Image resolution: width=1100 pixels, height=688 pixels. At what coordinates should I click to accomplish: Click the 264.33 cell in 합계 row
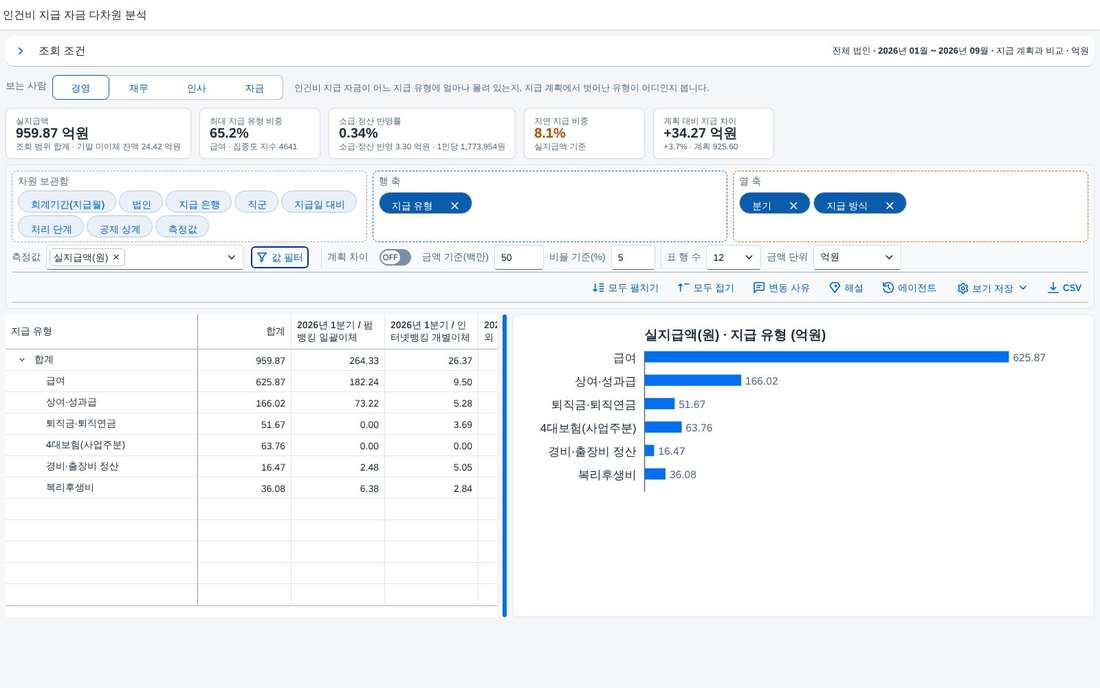point(337,360)
